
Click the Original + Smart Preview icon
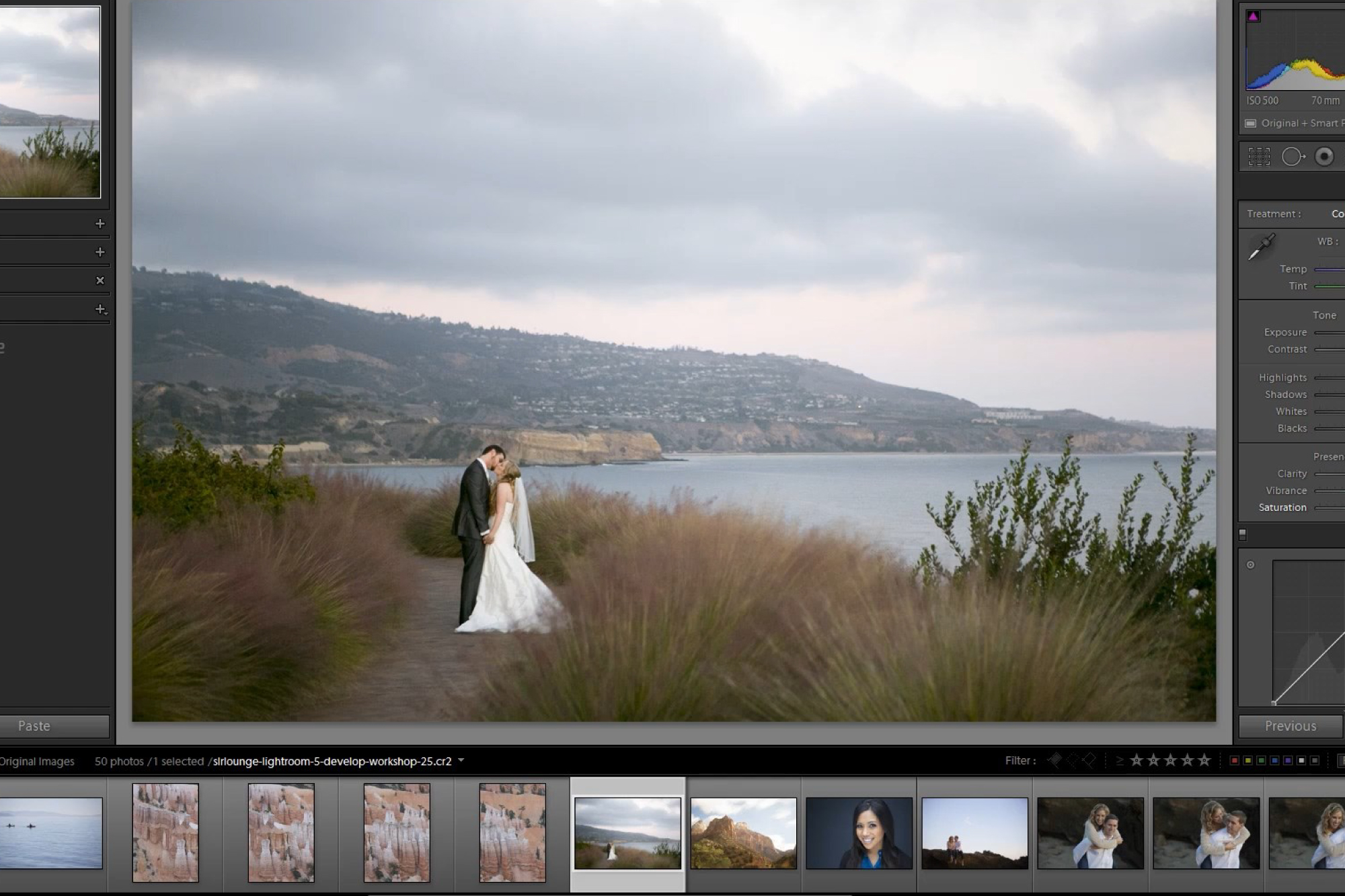click(x=1250, y=124)
